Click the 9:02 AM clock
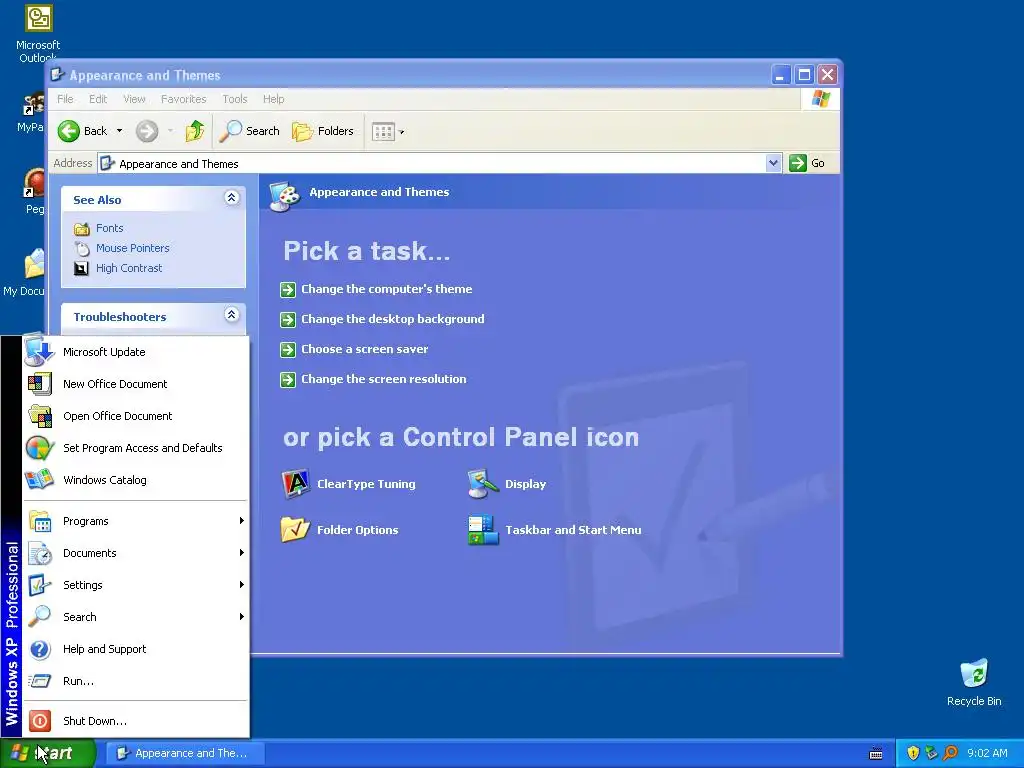 click(x=987, y=753)
